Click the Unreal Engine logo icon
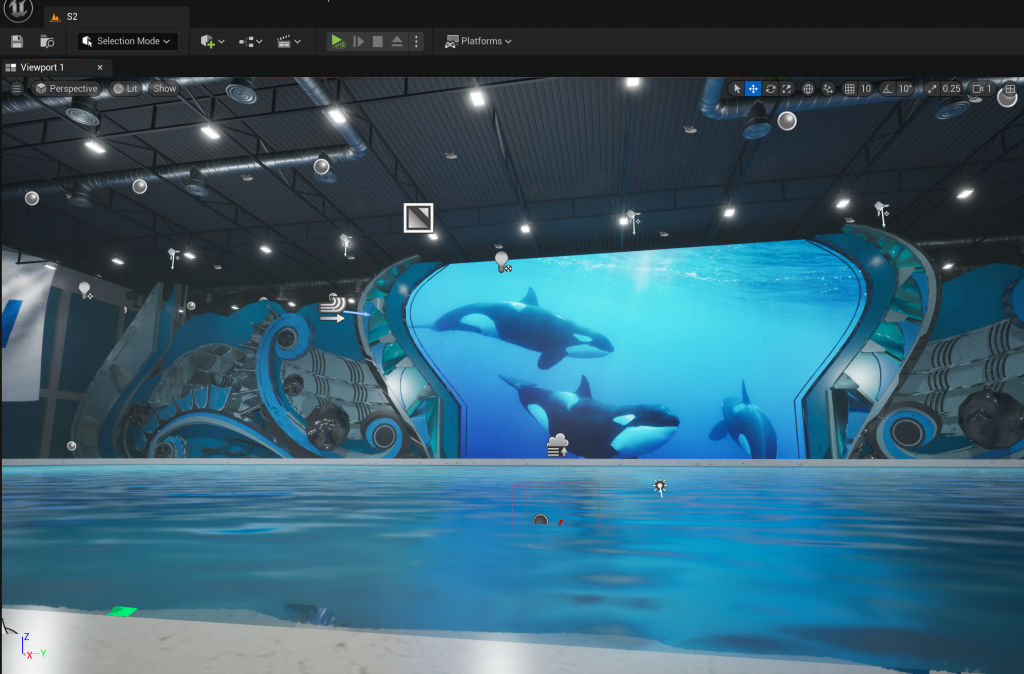 point(18,10)
